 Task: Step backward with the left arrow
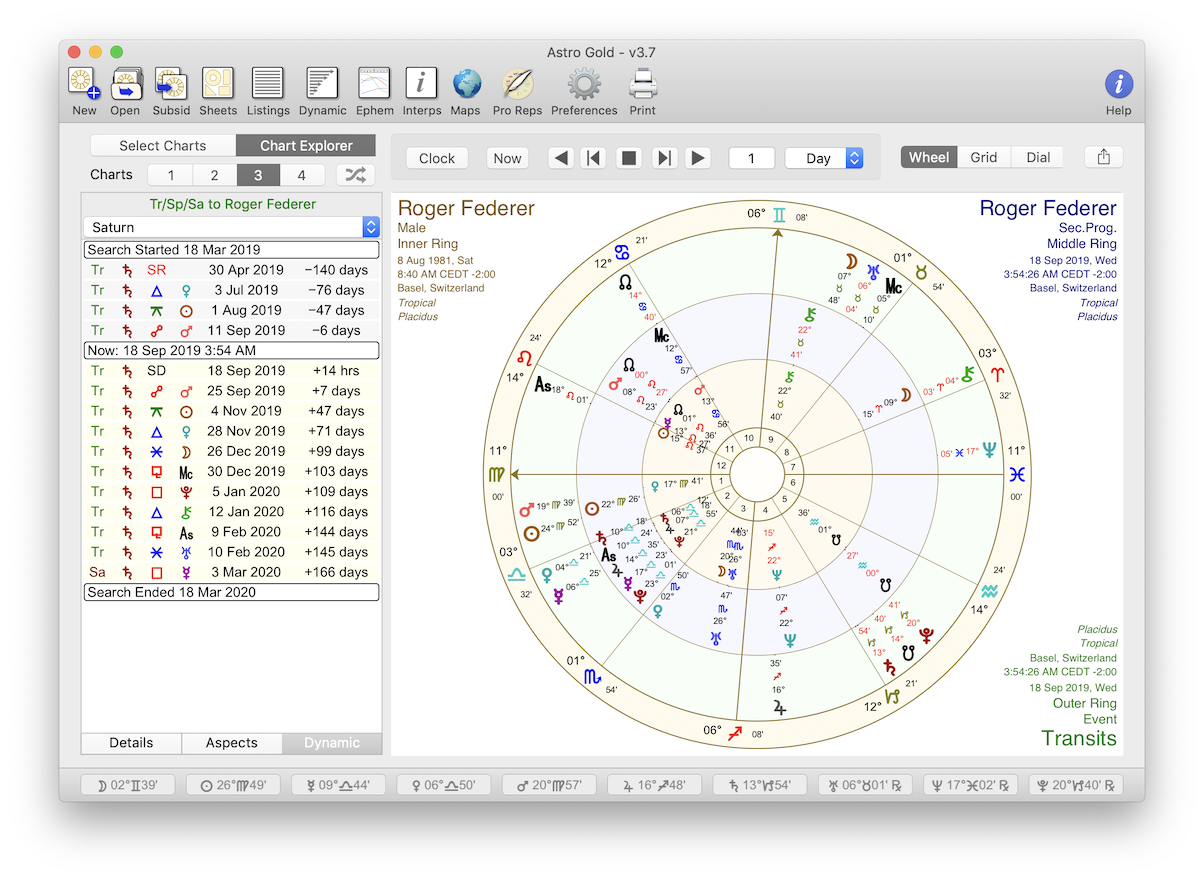[x=561, y=158]
